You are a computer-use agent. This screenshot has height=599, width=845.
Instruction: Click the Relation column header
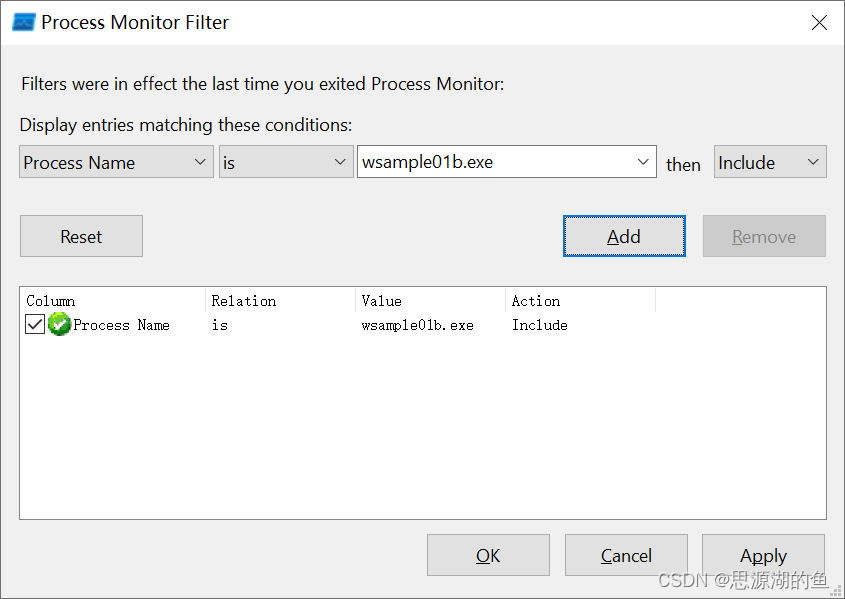coord(280,301)
